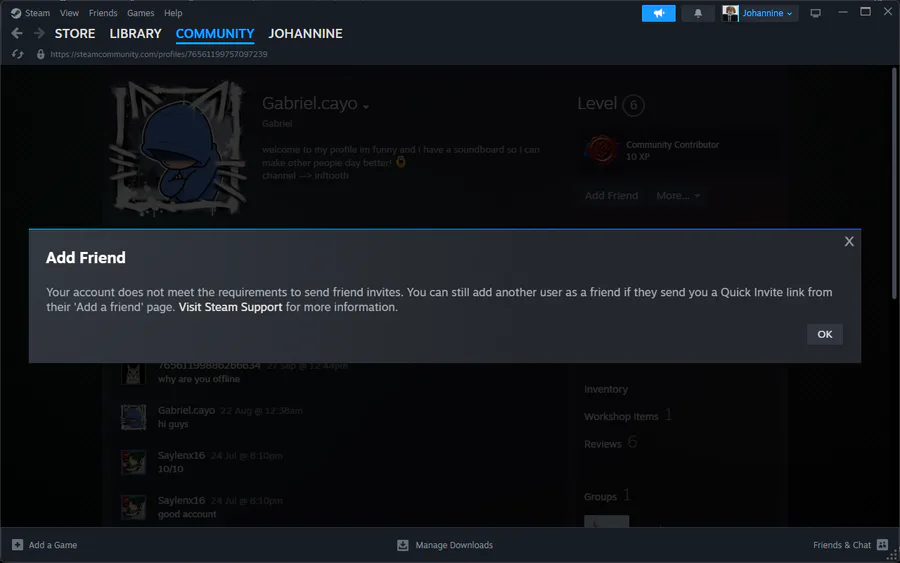Open the Reviews link

coord(603,444)
